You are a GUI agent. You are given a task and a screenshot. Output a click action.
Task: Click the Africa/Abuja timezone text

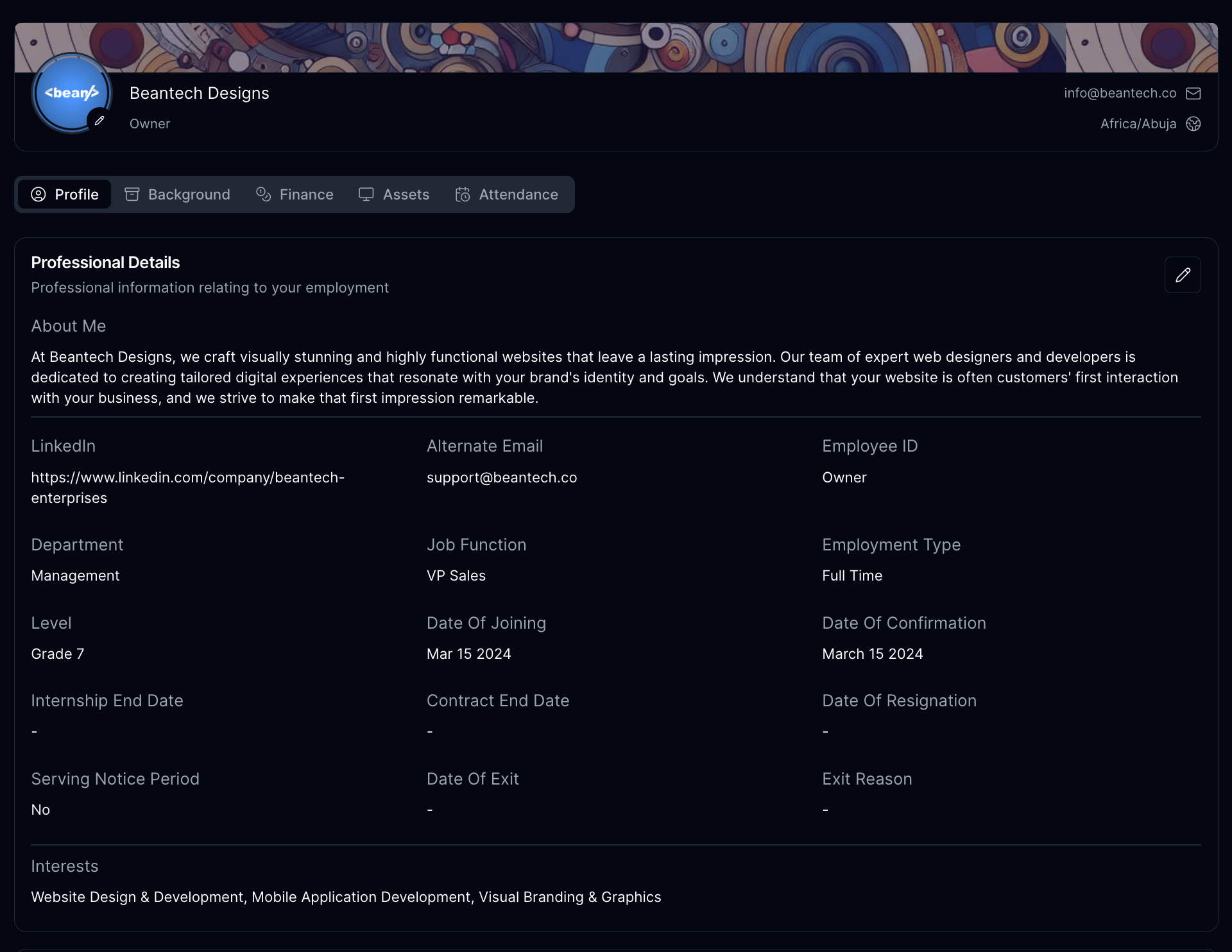point(1138,124)
